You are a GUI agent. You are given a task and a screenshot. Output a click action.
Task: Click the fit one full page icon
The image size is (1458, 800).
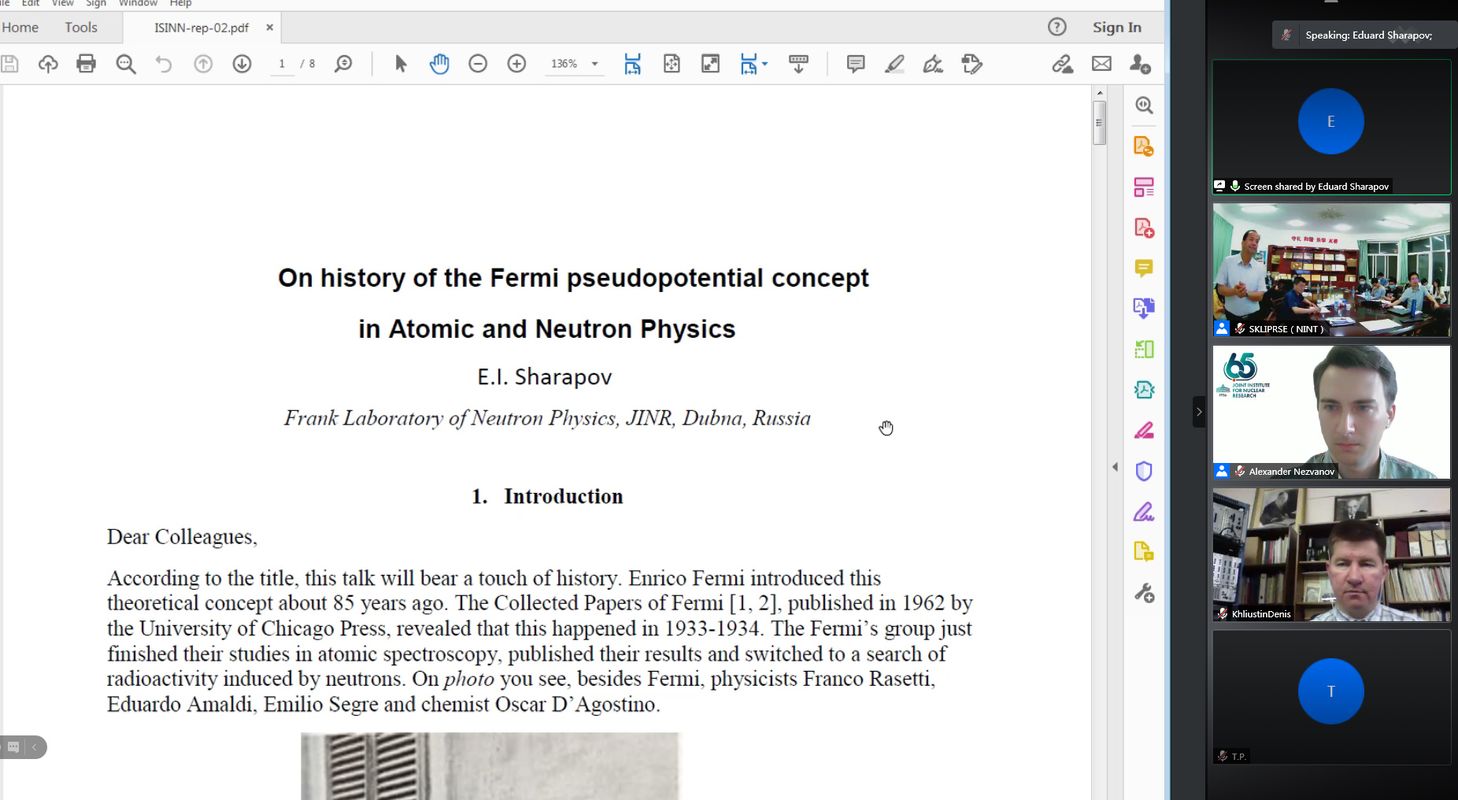(671, 64)
